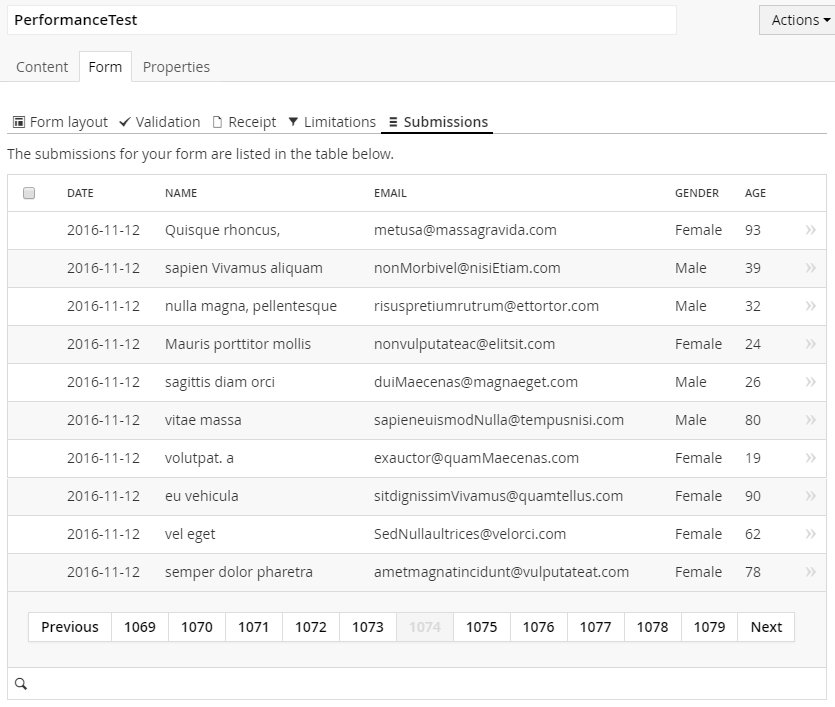Image resolution: width=835 pixels, height=707 pixels.
Task: Click the Next pagination button
Action: coord(766,627)
